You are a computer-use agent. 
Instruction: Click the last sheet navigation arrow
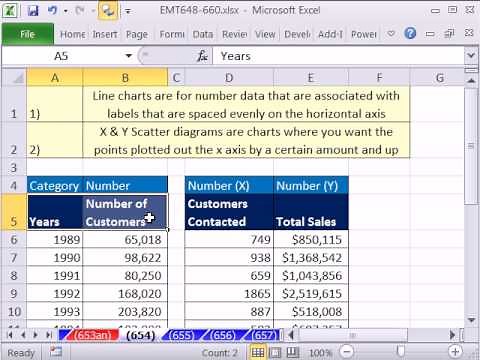click(49, 335)
